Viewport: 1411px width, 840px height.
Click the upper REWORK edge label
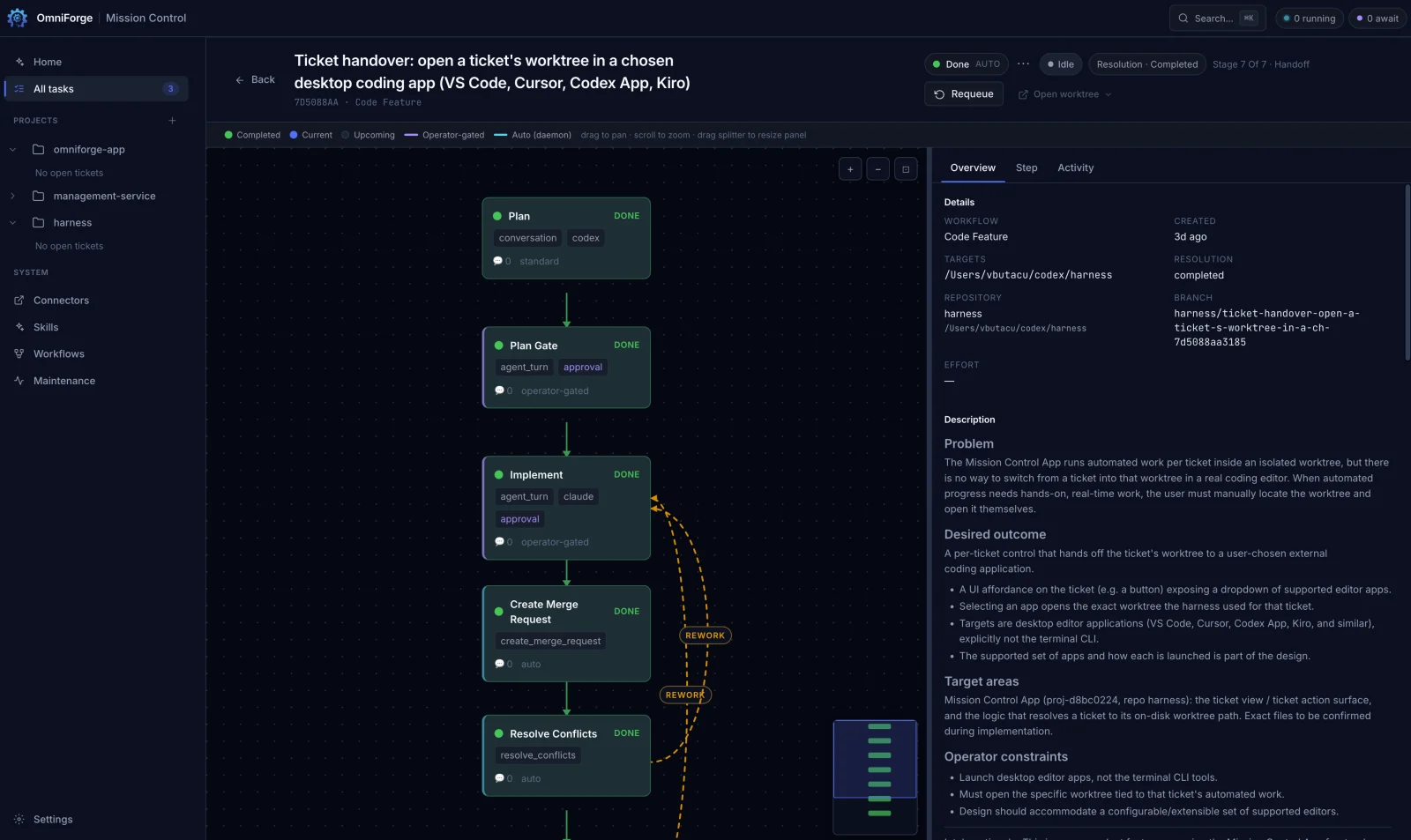tap(705, 636)
